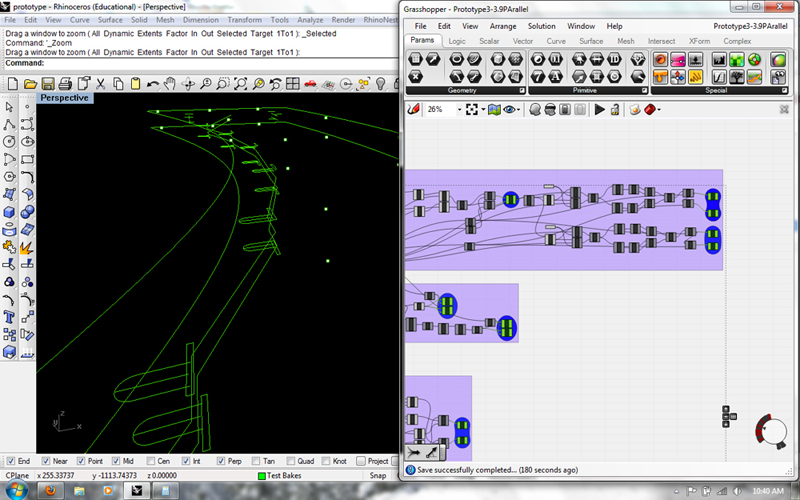The width and height of the screenshot is (800, 500).
Task: Click the Snap status bar button
Action: click(378, 476)
